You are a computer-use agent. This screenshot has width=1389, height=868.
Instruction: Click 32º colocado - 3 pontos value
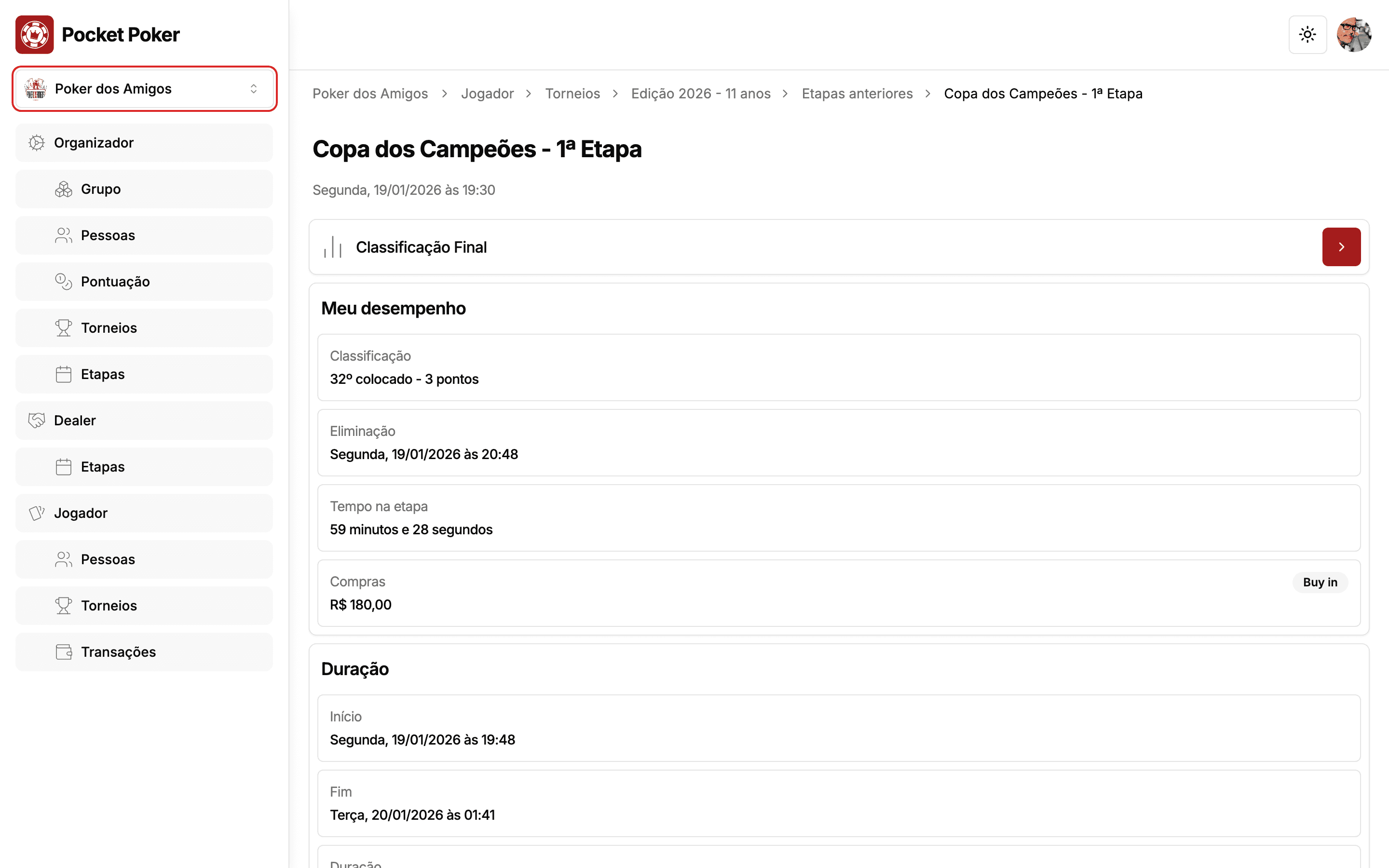point(404,380)
